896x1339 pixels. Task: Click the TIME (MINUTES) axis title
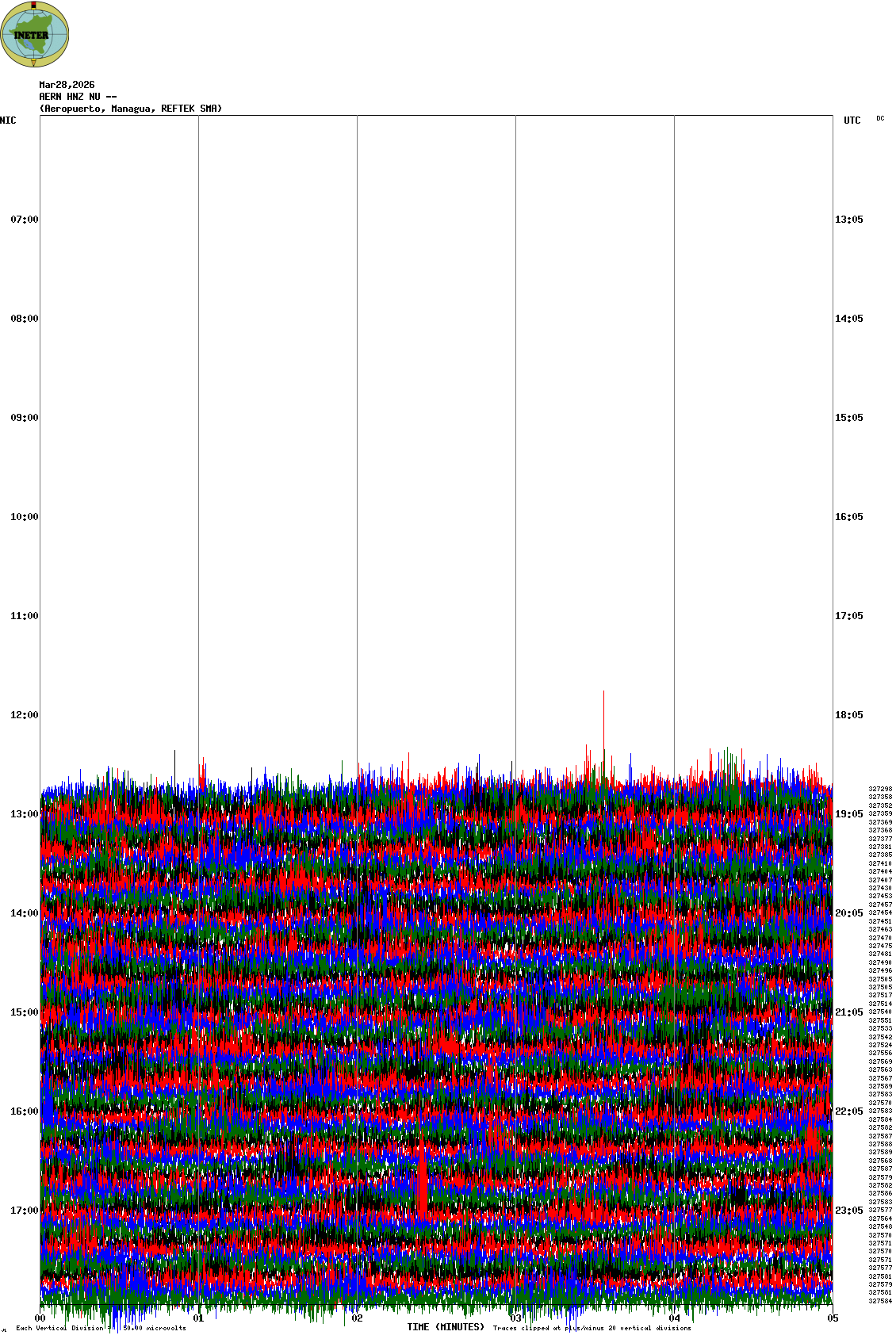coord(445,1327)
